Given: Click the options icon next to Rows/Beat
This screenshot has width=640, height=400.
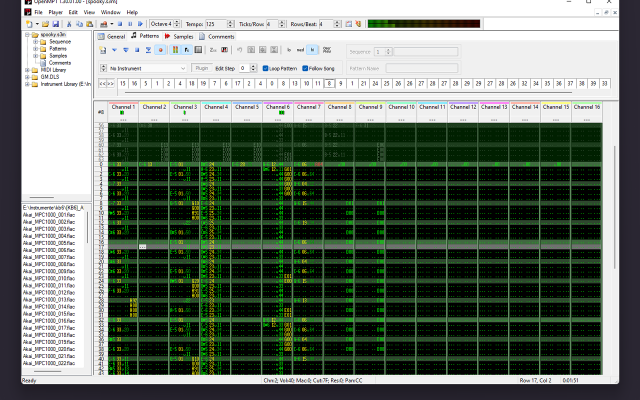Looking at the screenshot, I should coord(349,24).
